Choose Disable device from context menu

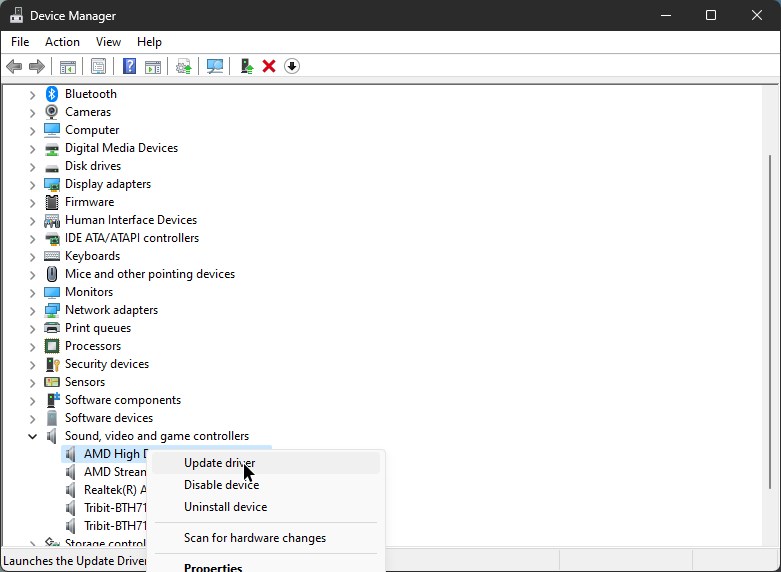coord(266,485)
